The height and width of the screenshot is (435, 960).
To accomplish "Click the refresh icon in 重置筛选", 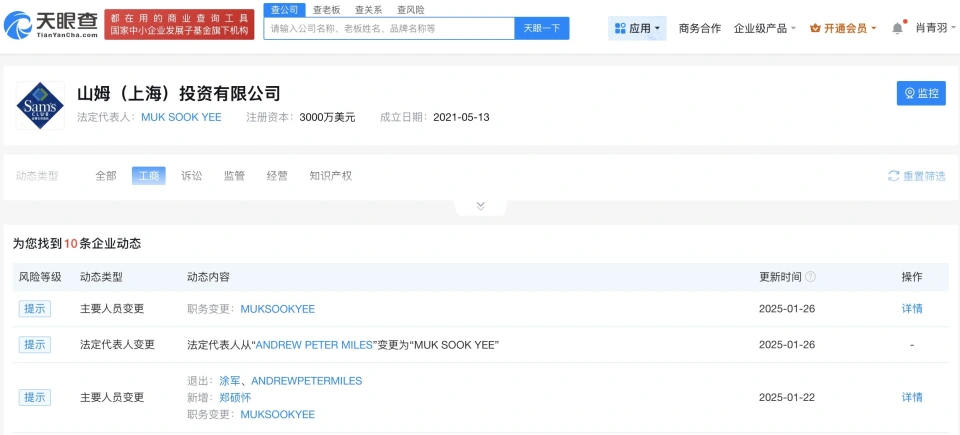I will 893,176.
